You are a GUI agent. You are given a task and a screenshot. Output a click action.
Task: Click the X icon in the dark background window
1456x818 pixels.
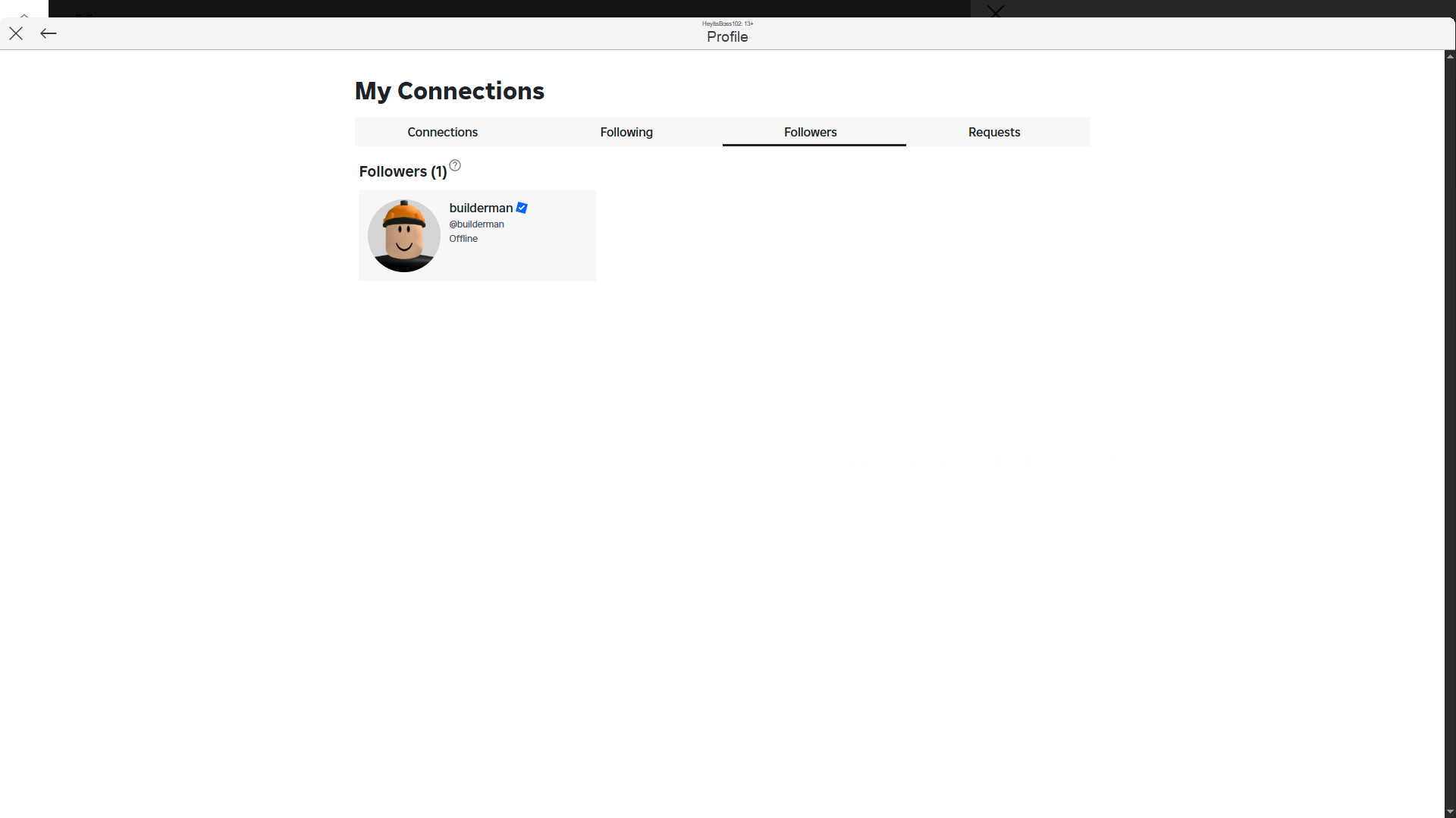coord(996,11)
